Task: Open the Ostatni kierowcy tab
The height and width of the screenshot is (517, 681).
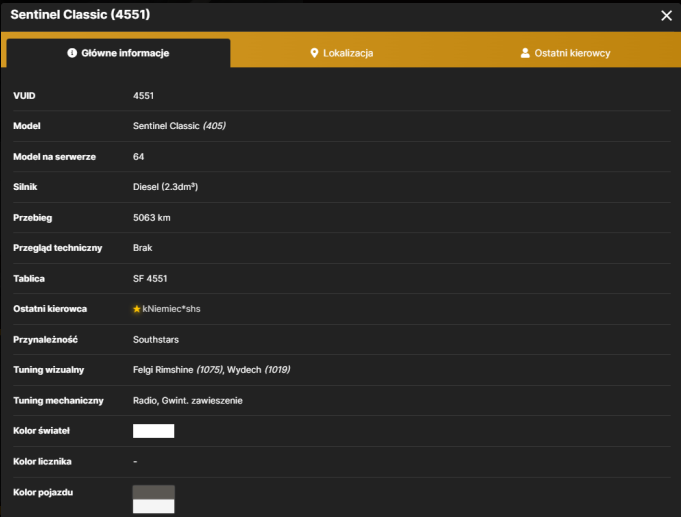Action: [565, 53]
